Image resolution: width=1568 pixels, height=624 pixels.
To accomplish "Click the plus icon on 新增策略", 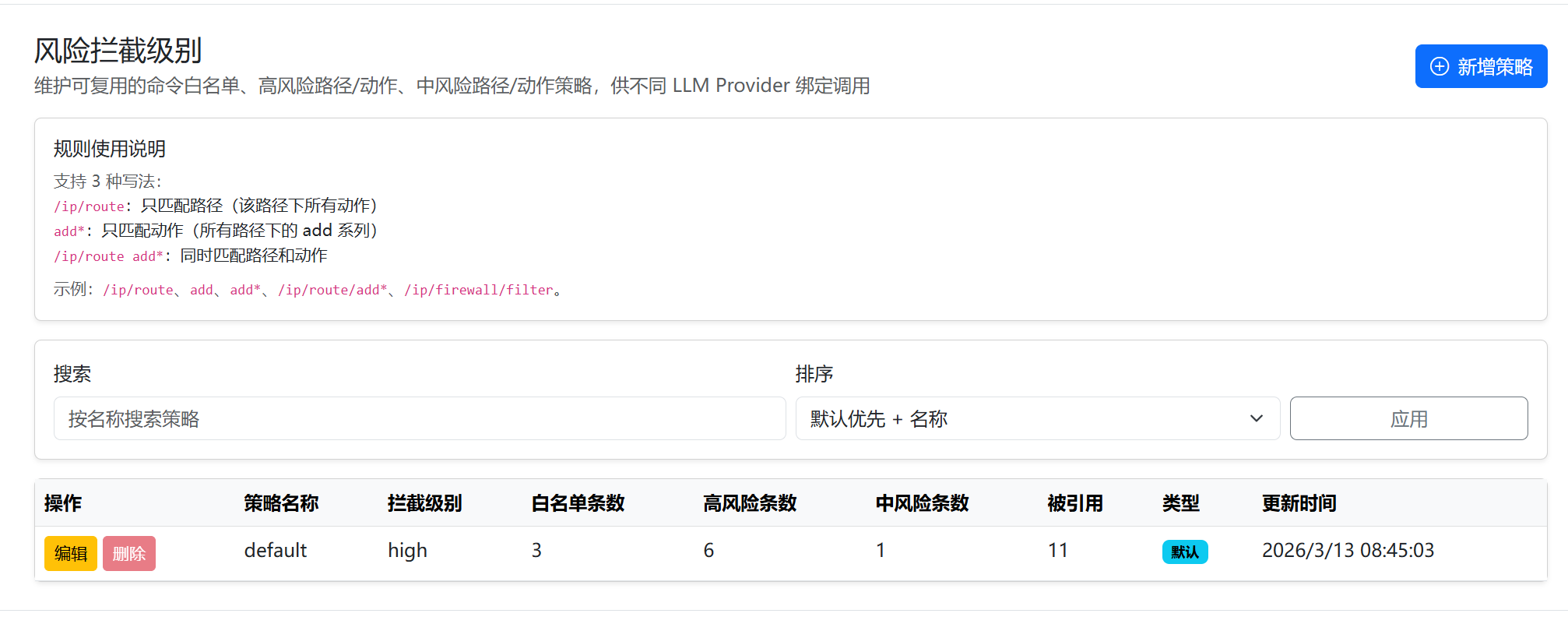I will [1440, 67].
